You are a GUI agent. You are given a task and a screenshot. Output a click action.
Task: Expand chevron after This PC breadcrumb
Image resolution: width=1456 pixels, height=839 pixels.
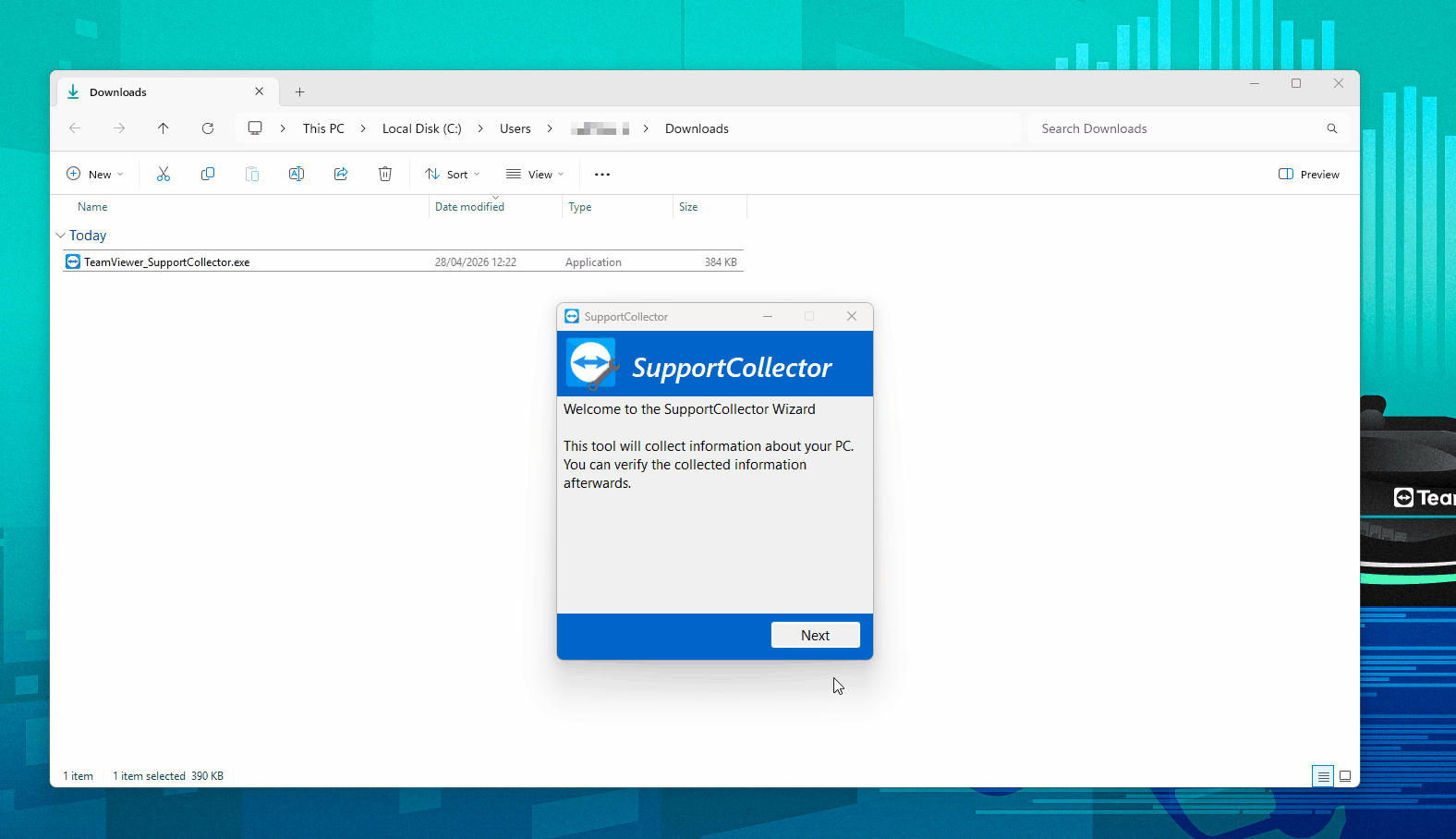tap(363, 128)
